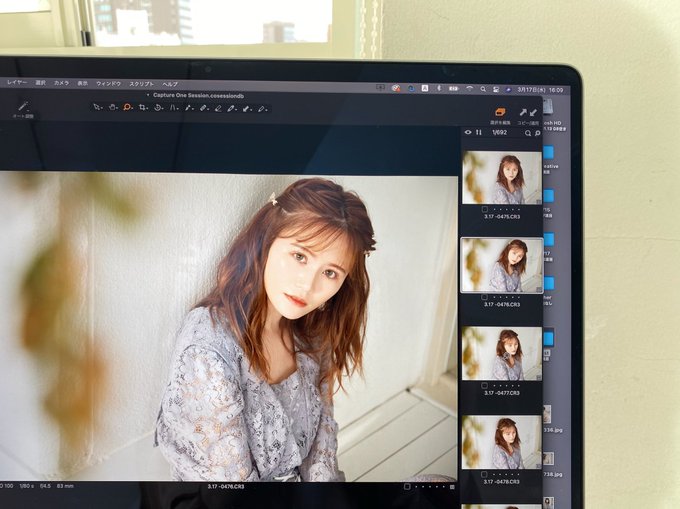Select thumbnail 3.17 -0478.CR3

click(x=502, y=442)
